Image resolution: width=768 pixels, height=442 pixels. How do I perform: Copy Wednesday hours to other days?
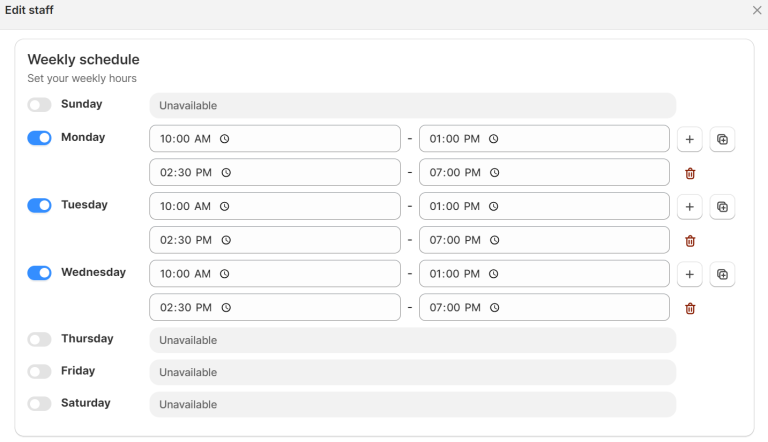pos(722,274)
